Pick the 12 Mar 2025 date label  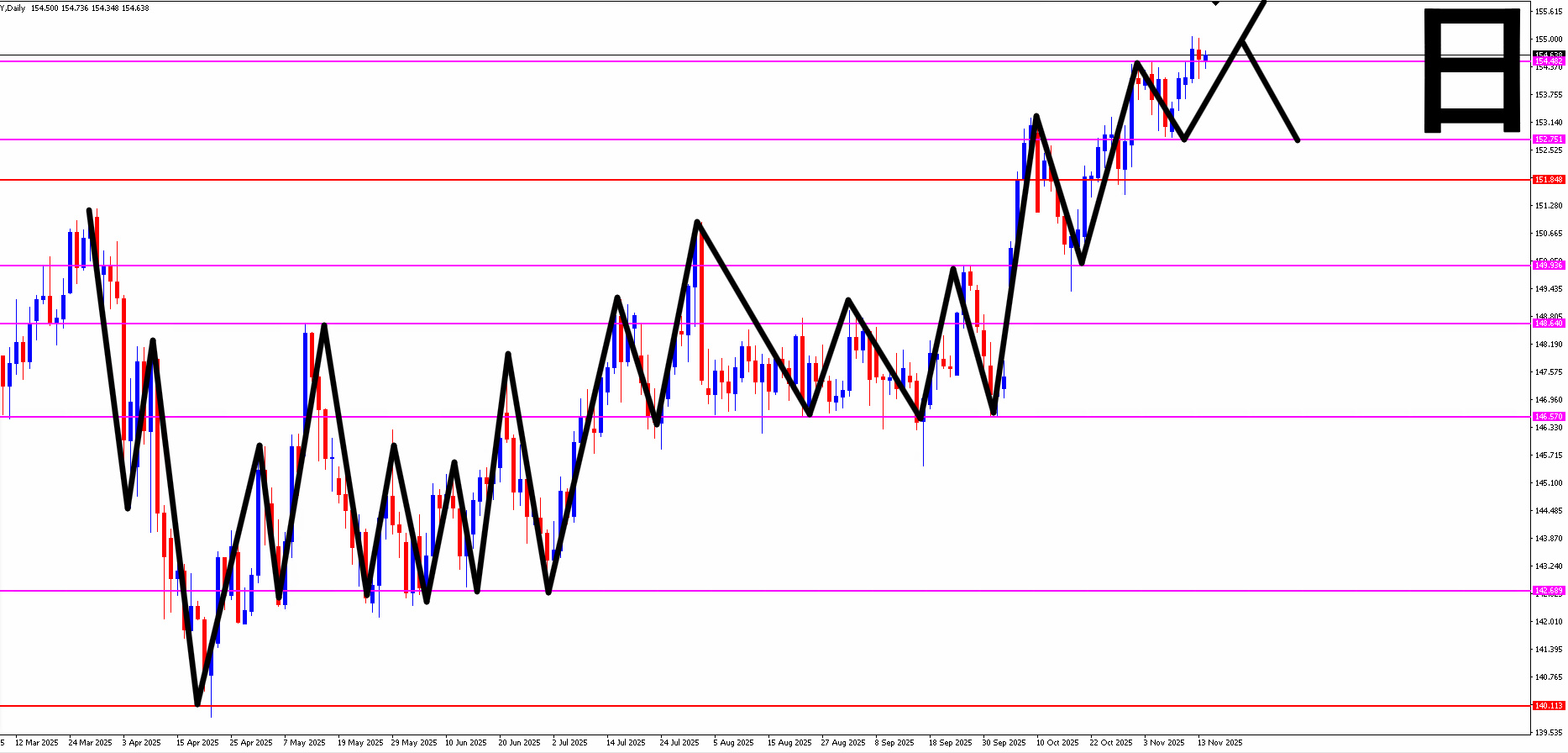[37, 743]
